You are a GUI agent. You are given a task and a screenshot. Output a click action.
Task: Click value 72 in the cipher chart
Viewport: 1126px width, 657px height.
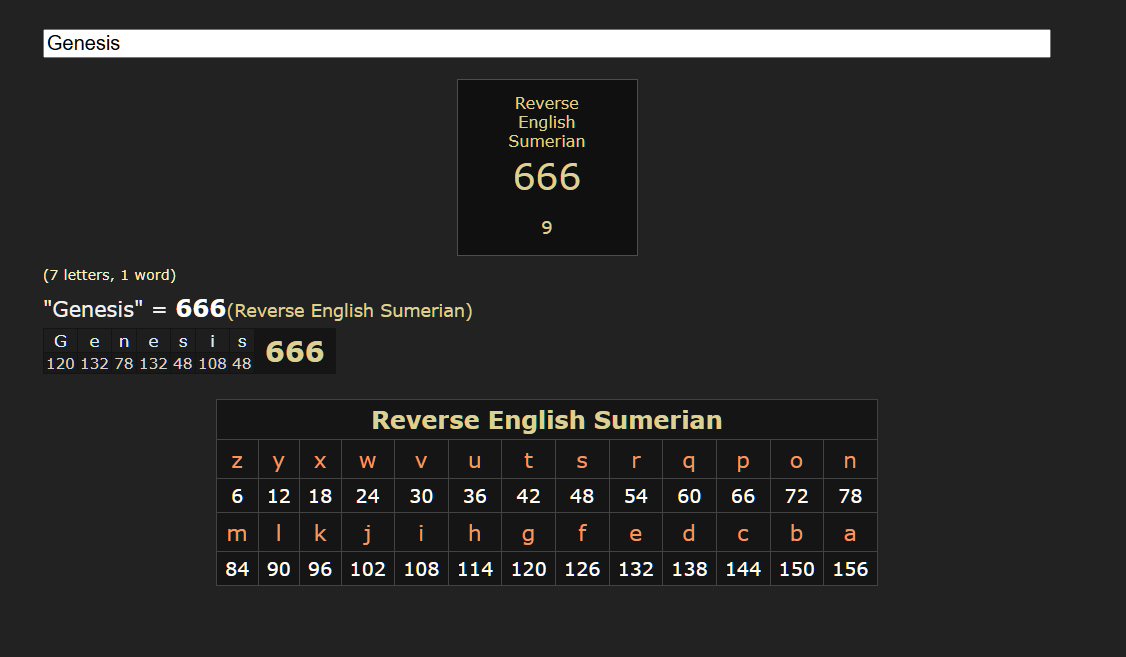point(796,496)
